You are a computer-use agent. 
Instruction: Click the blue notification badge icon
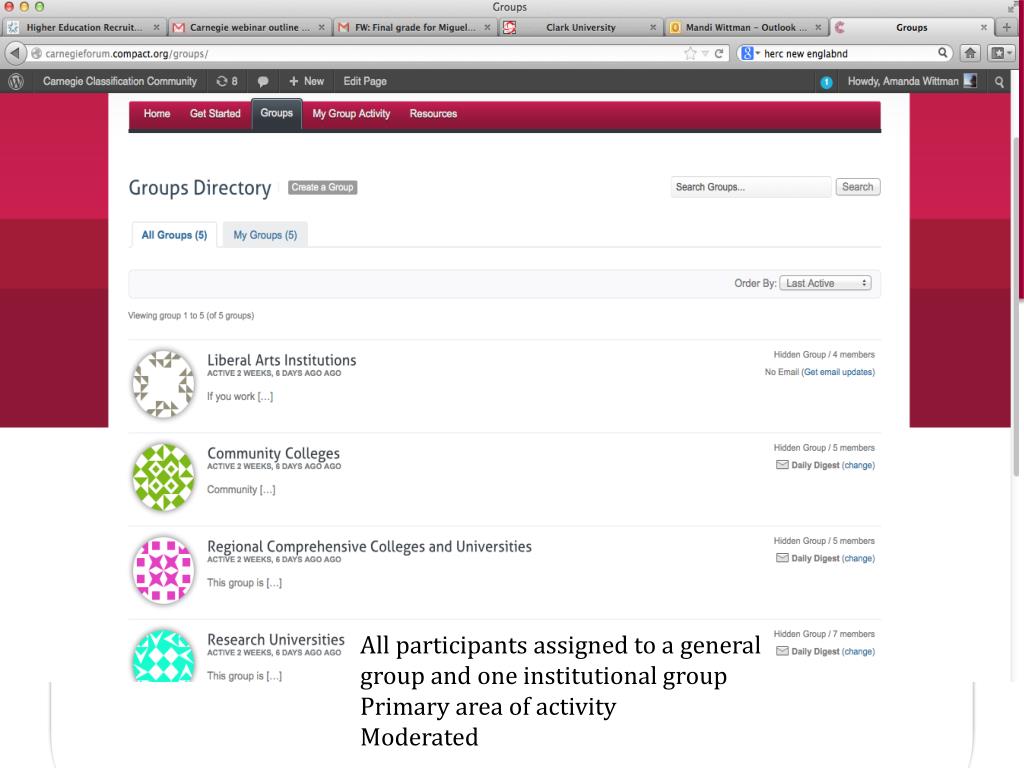coord(826,82)
